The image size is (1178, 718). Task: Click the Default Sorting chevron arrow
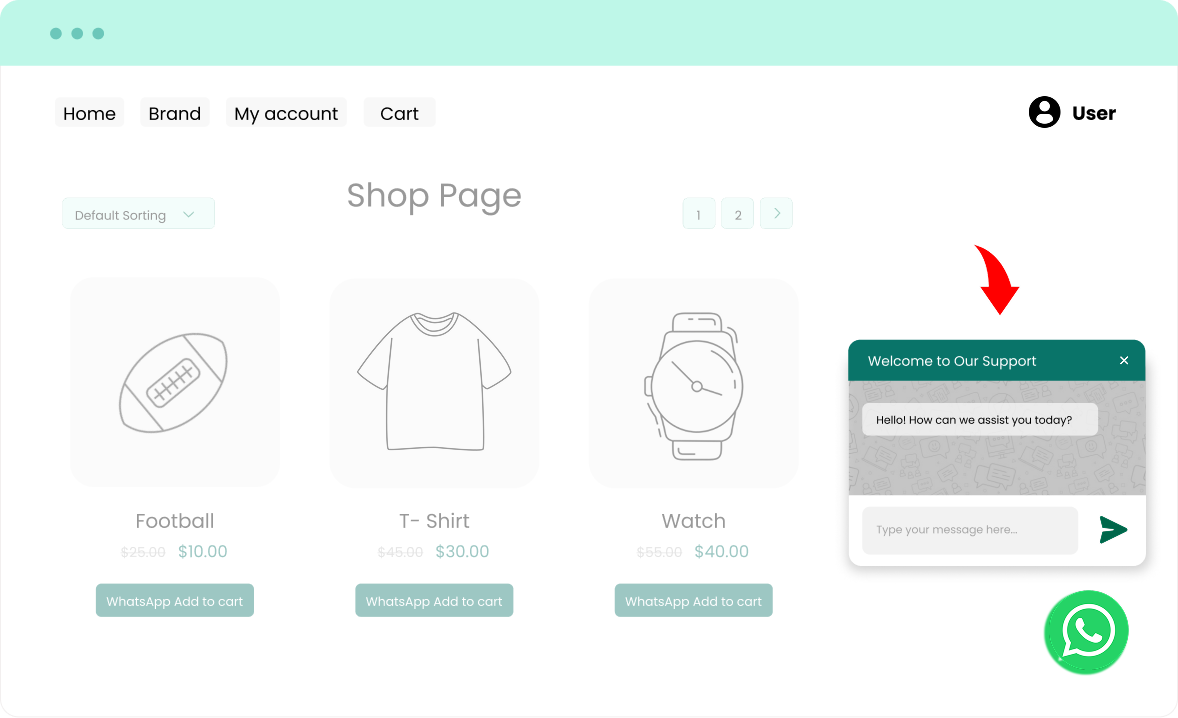189,215
